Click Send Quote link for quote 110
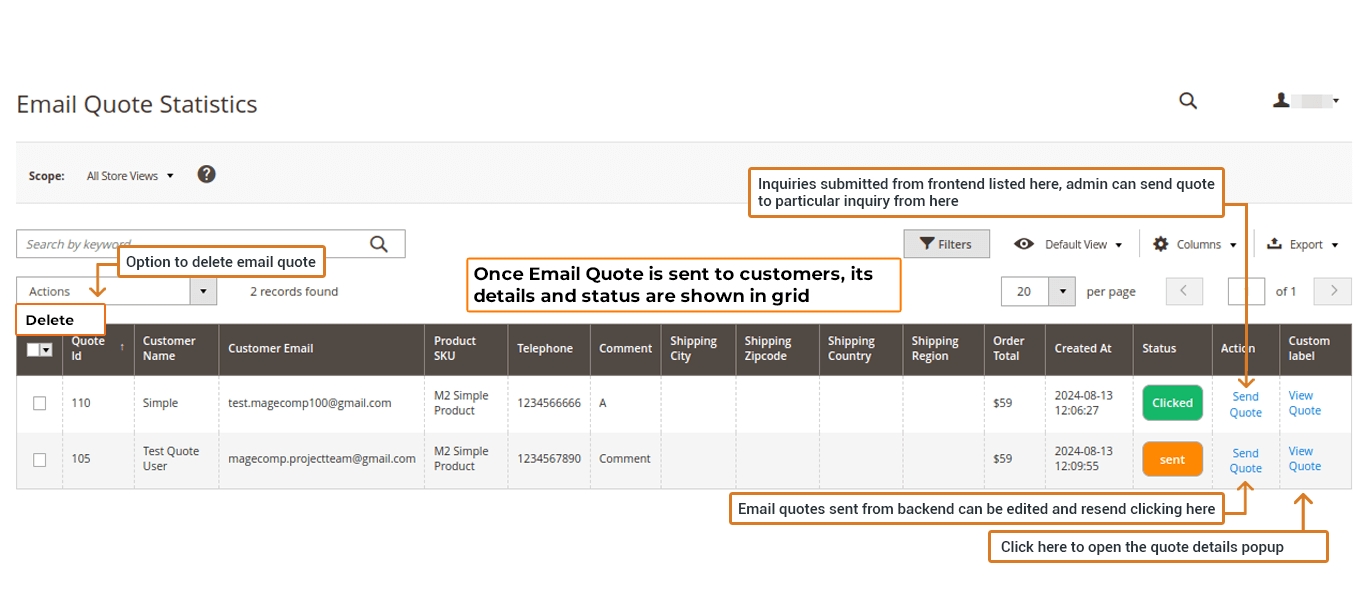The height and width of the screenshot is (600, 1366). [x=1245, y=404]
